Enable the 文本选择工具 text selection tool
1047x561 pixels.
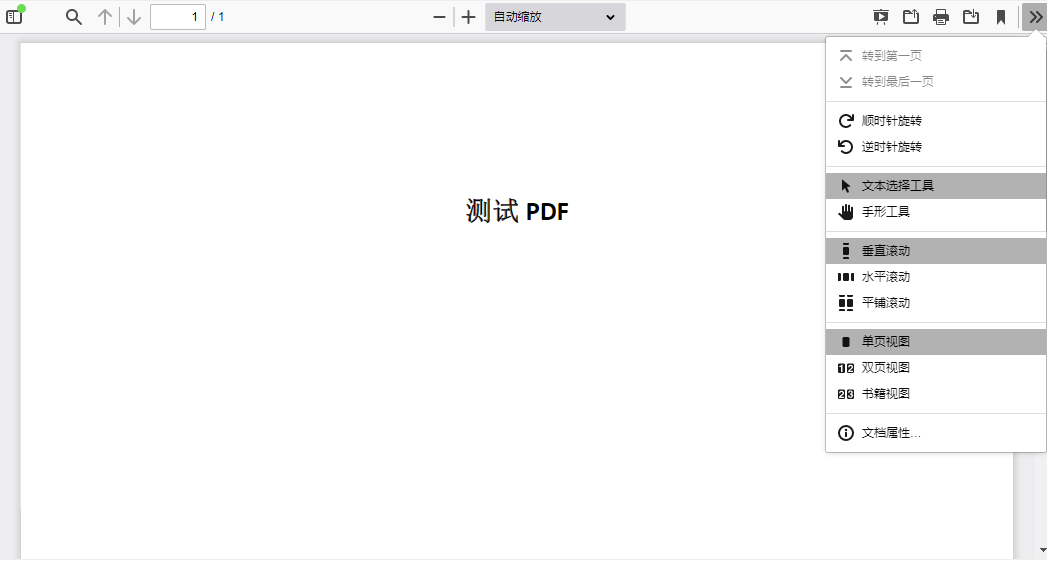click(x=935, y=186)
